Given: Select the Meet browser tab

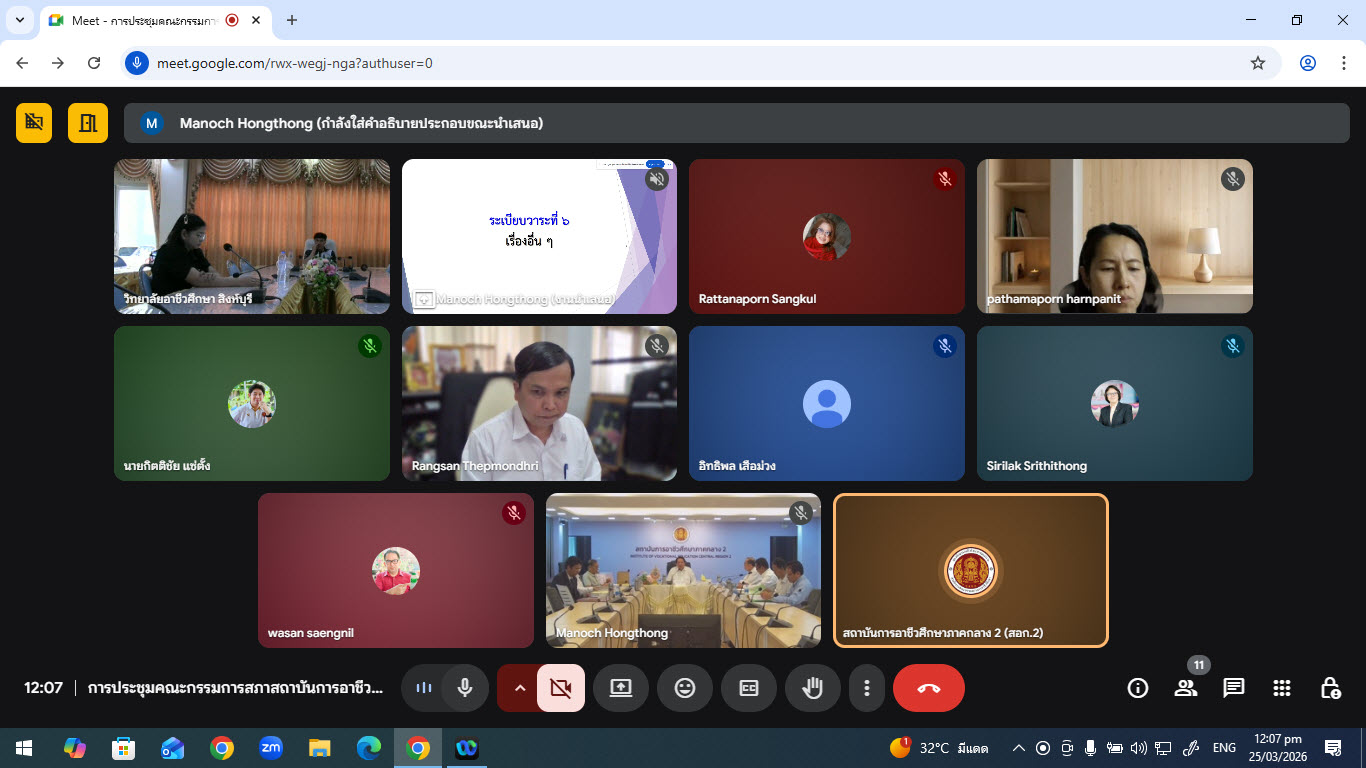Looking at the screenshot, I should tap(140, 20).
